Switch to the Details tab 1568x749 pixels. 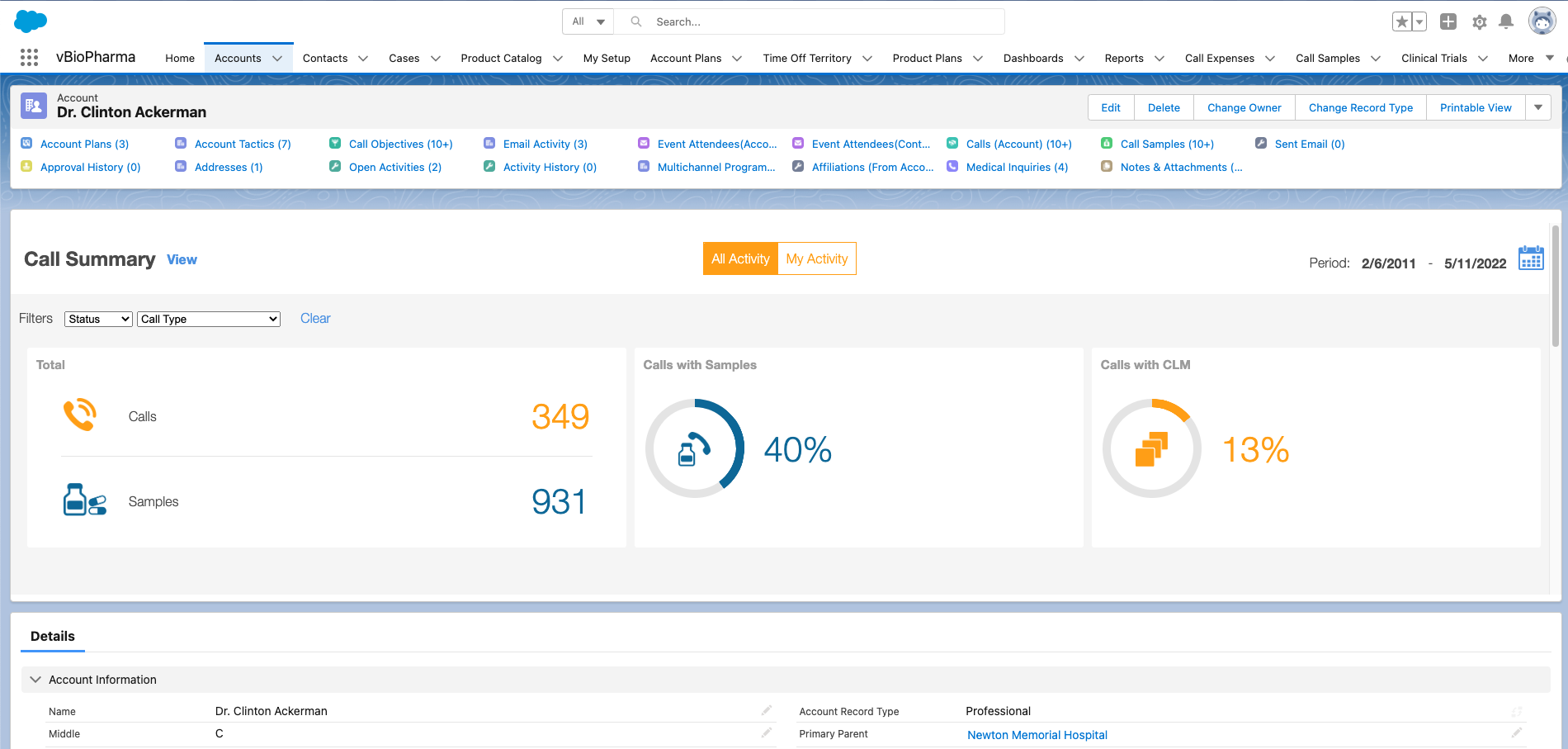click(53, 637)
